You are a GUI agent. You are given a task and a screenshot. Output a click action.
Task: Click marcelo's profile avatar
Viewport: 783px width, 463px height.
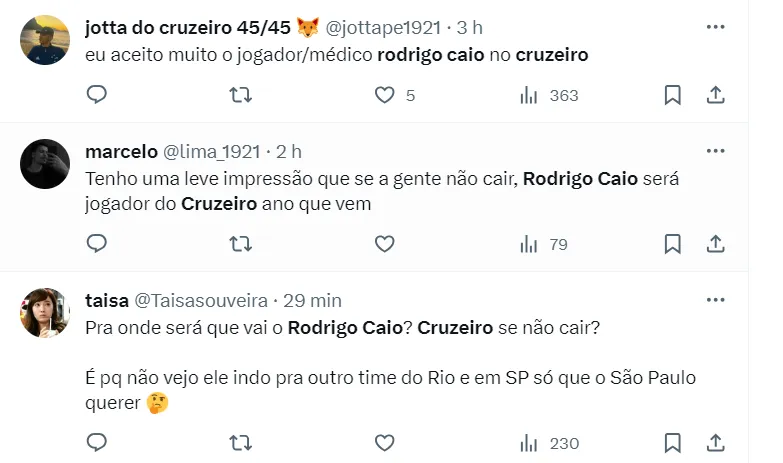45,164
